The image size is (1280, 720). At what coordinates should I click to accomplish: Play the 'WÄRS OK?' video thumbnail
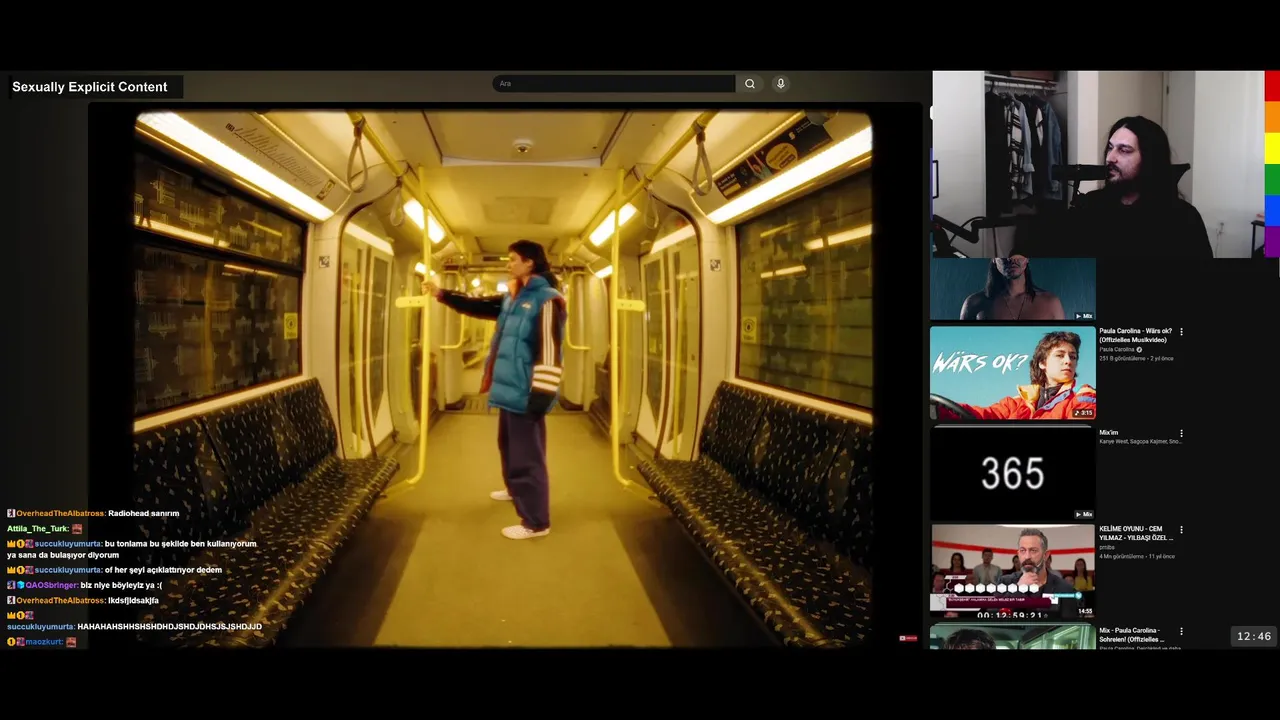(1013, 373)
